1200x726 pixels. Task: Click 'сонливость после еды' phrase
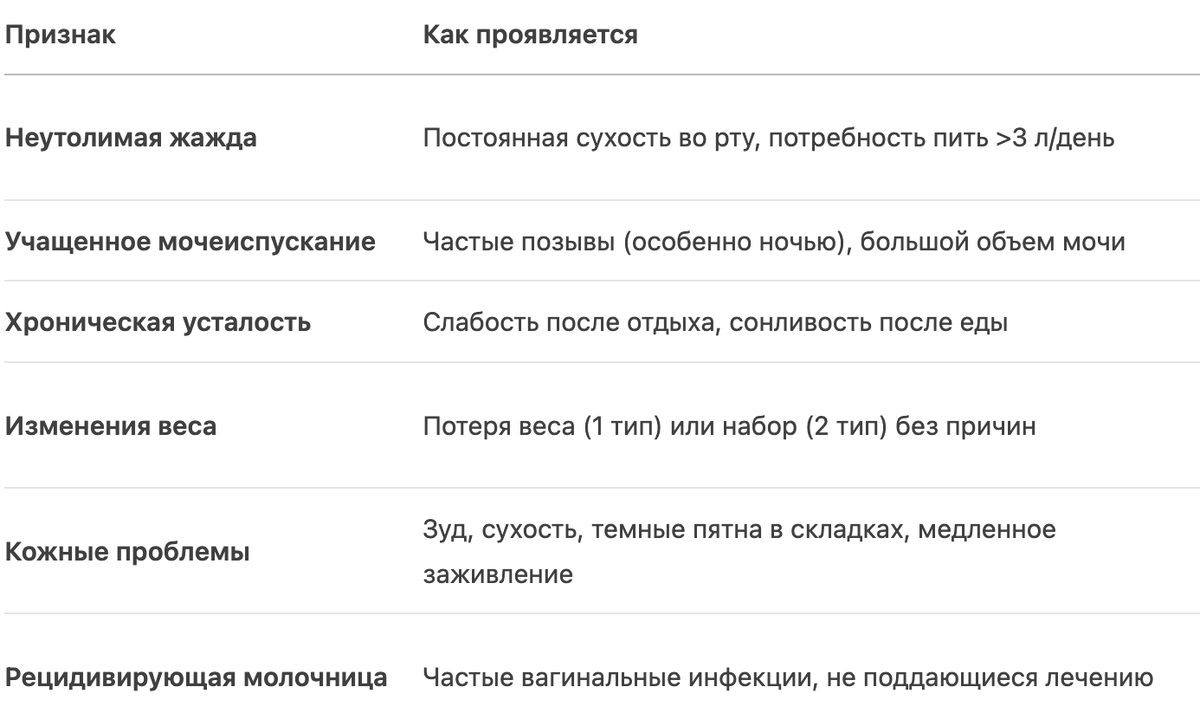coord(863,323)
